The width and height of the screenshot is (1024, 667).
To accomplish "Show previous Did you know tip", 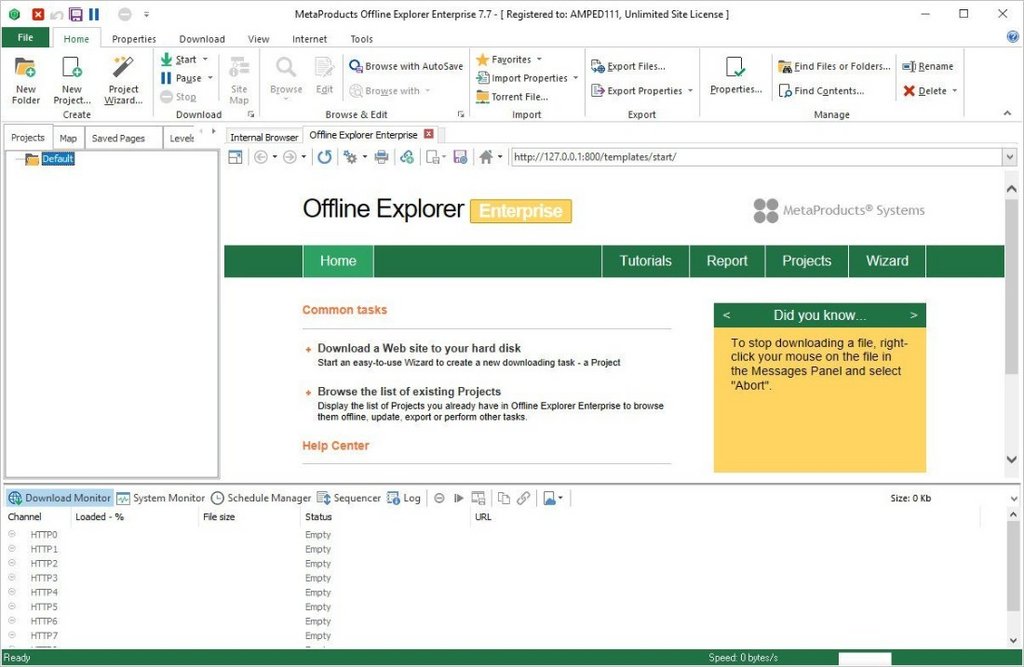I will 726,315.
